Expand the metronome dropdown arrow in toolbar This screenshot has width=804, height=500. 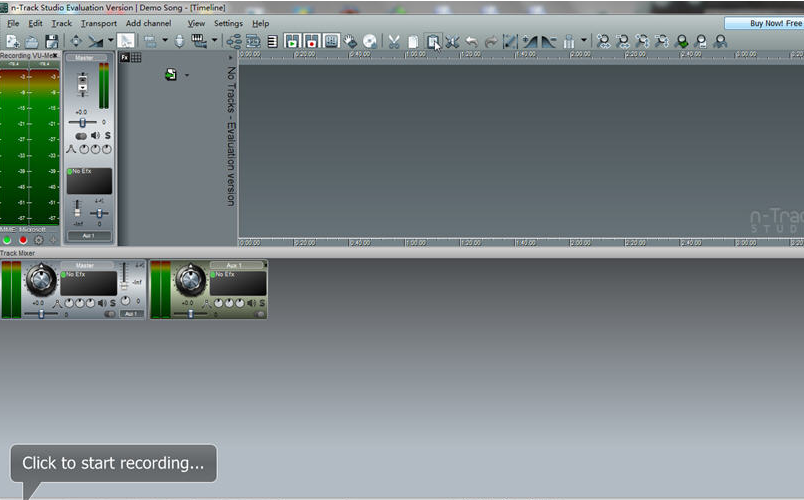[x=584, y=42]
